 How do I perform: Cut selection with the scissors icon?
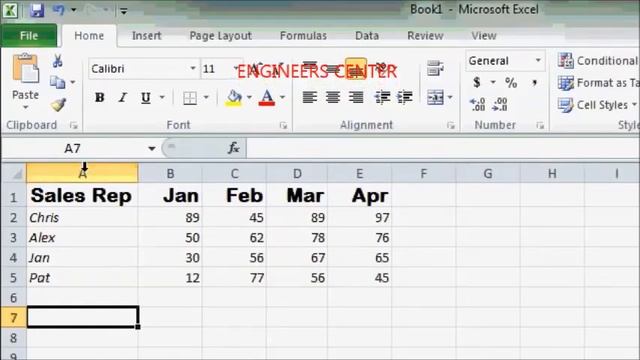[x=58, y=61]
